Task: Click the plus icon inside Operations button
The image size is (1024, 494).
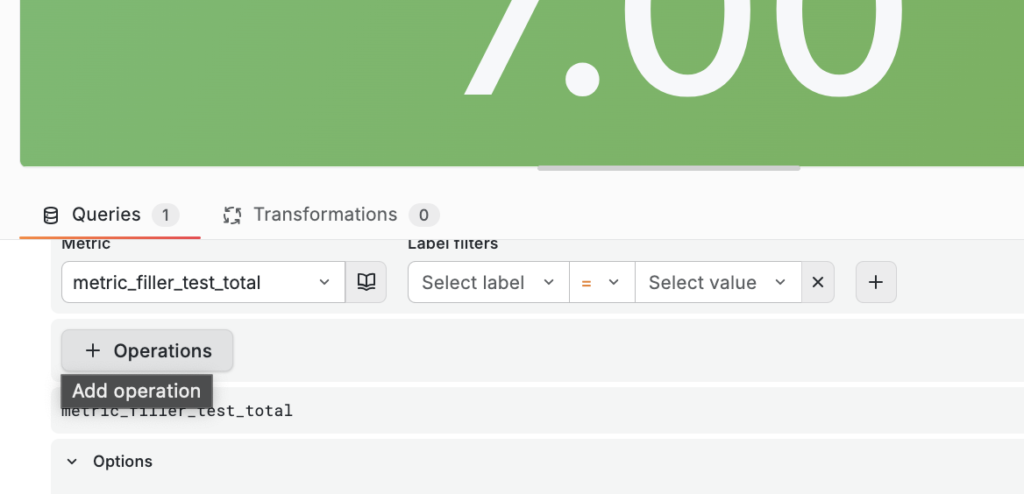Action: point(93,351)
